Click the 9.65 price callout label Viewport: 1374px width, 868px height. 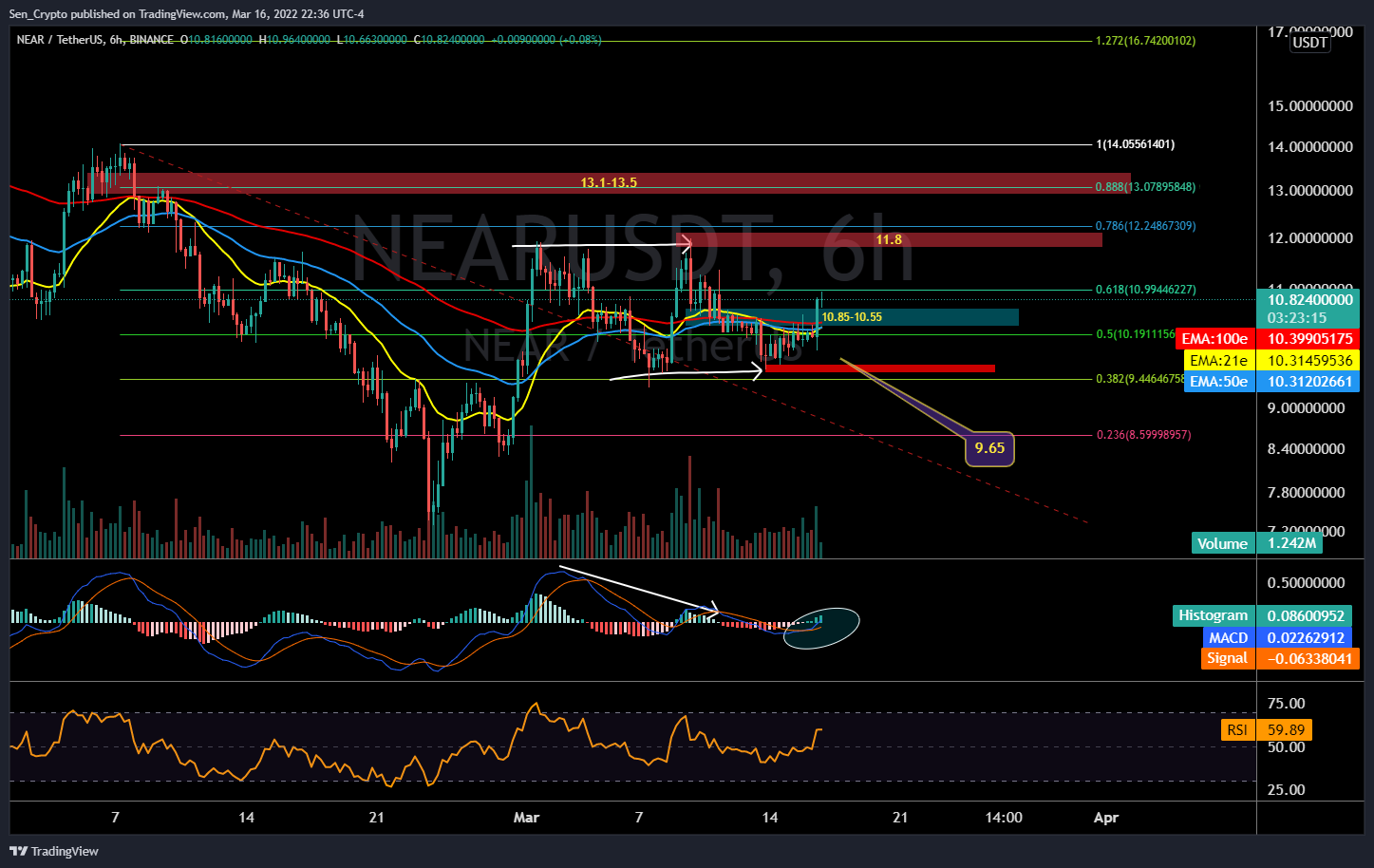[x=989, y=448]
